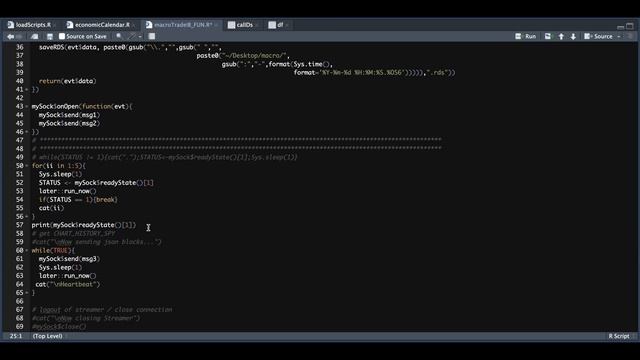This screenshot has height=360, width=640.
Task: Toggle fold arrow at line 46
Action: point(27,132)
